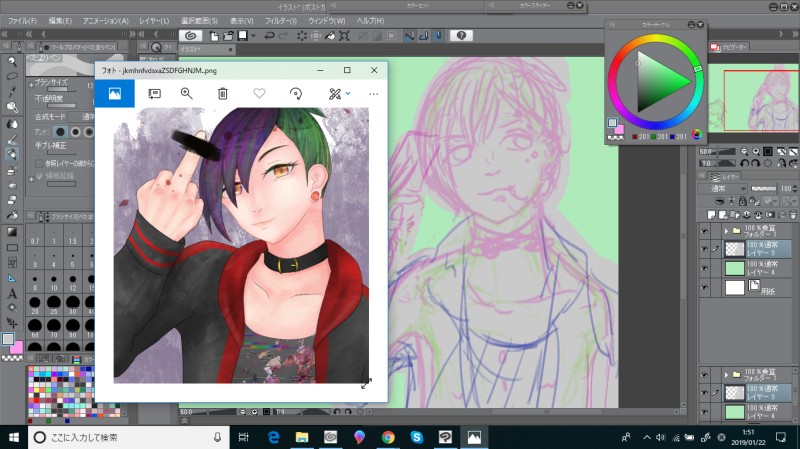Create a new file from command bar
The height and width of the screenshot is (449, 800).
click(x=214, y=36)
